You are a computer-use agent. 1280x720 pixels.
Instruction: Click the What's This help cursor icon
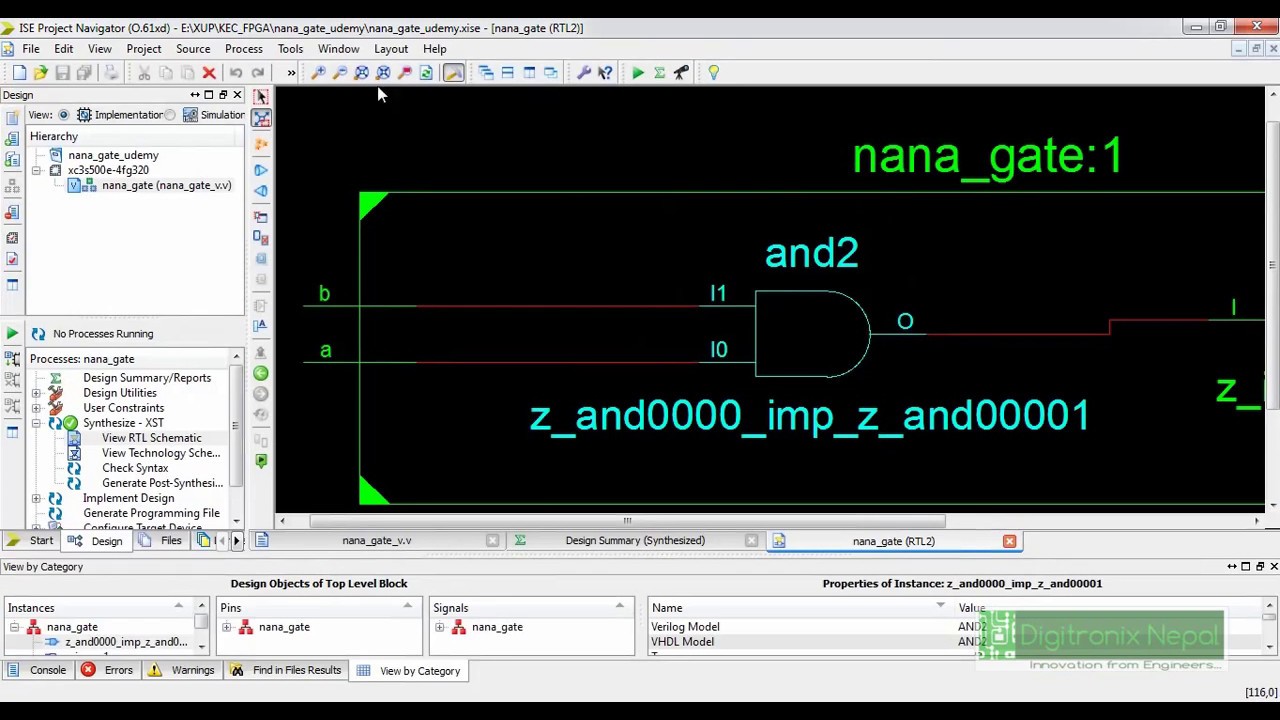coord(605,72)
